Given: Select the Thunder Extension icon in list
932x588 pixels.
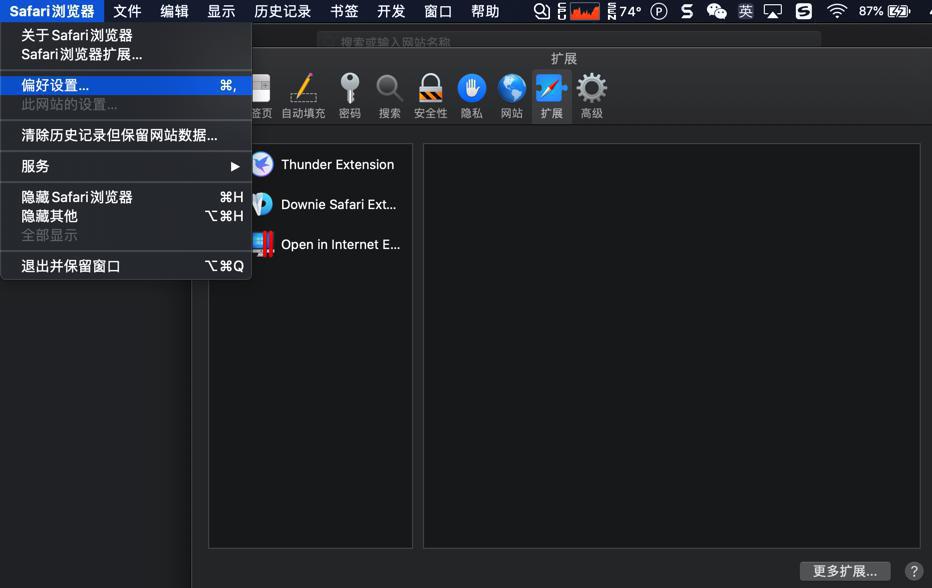Looking at the screenshot, I should tap(262, 164).
